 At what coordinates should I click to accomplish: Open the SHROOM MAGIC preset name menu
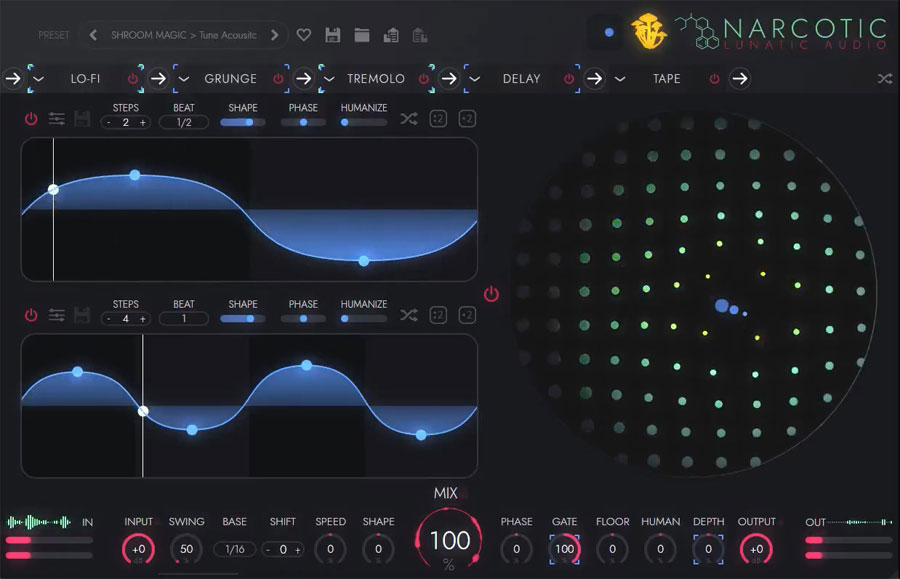click(x=184, y=35)
